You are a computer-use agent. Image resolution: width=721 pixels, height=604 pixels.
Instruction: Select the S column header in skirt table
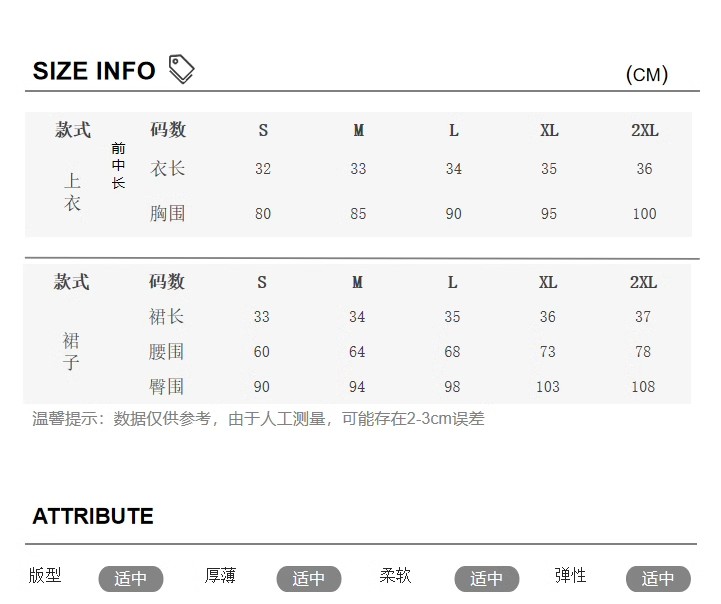click(262, 282)
